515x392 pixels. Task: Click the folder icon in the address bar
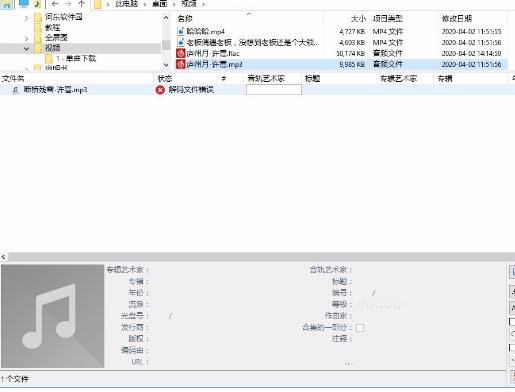(97, 4)
